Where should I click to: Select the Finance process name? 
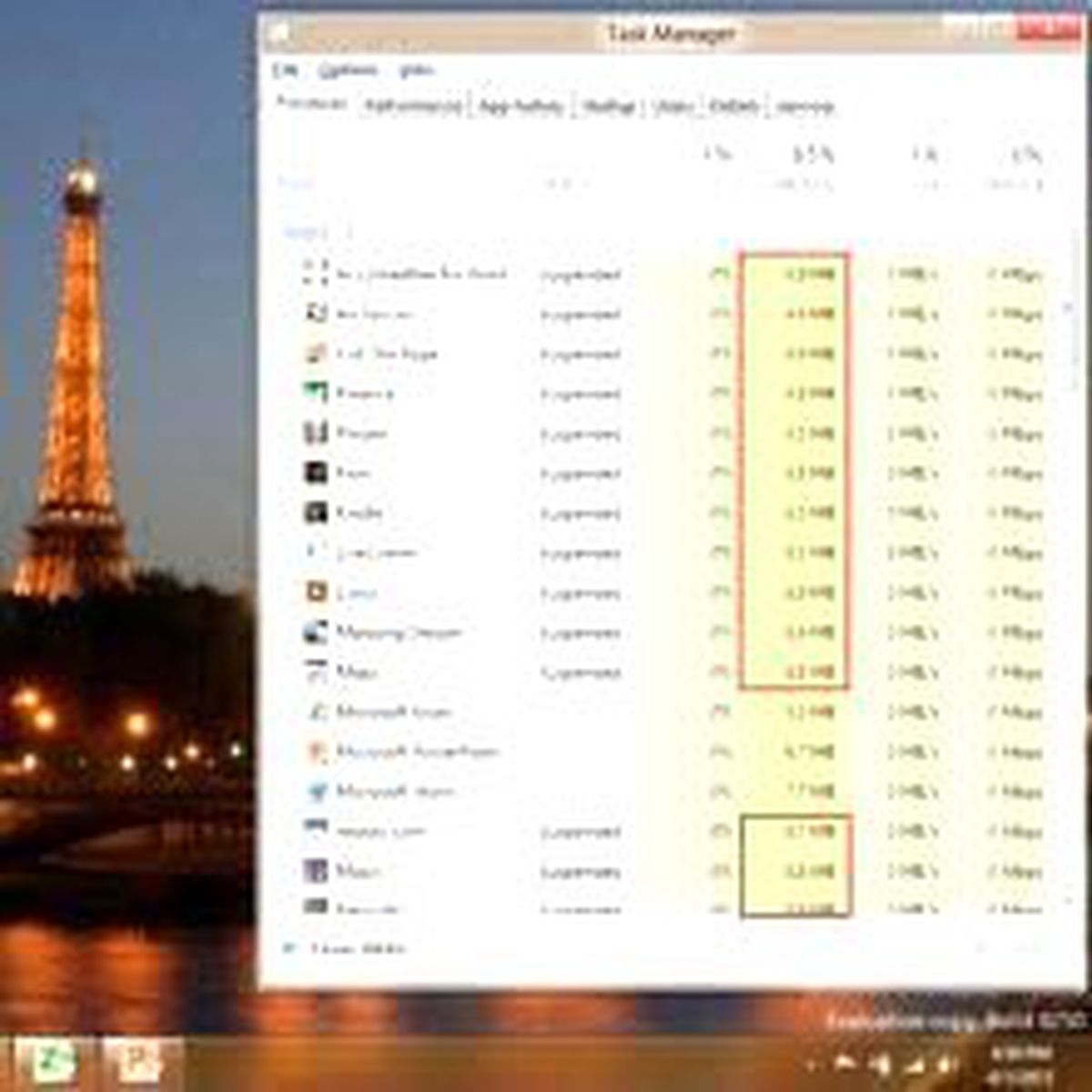pos(365,394)
